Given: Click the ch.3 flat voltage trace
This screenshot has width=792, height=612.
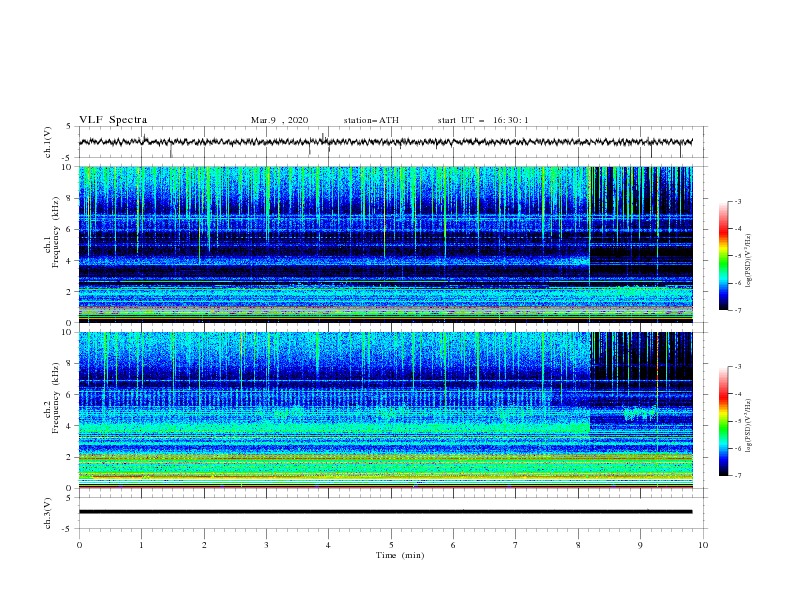Looking at the screenshot, I should [385, 512].
